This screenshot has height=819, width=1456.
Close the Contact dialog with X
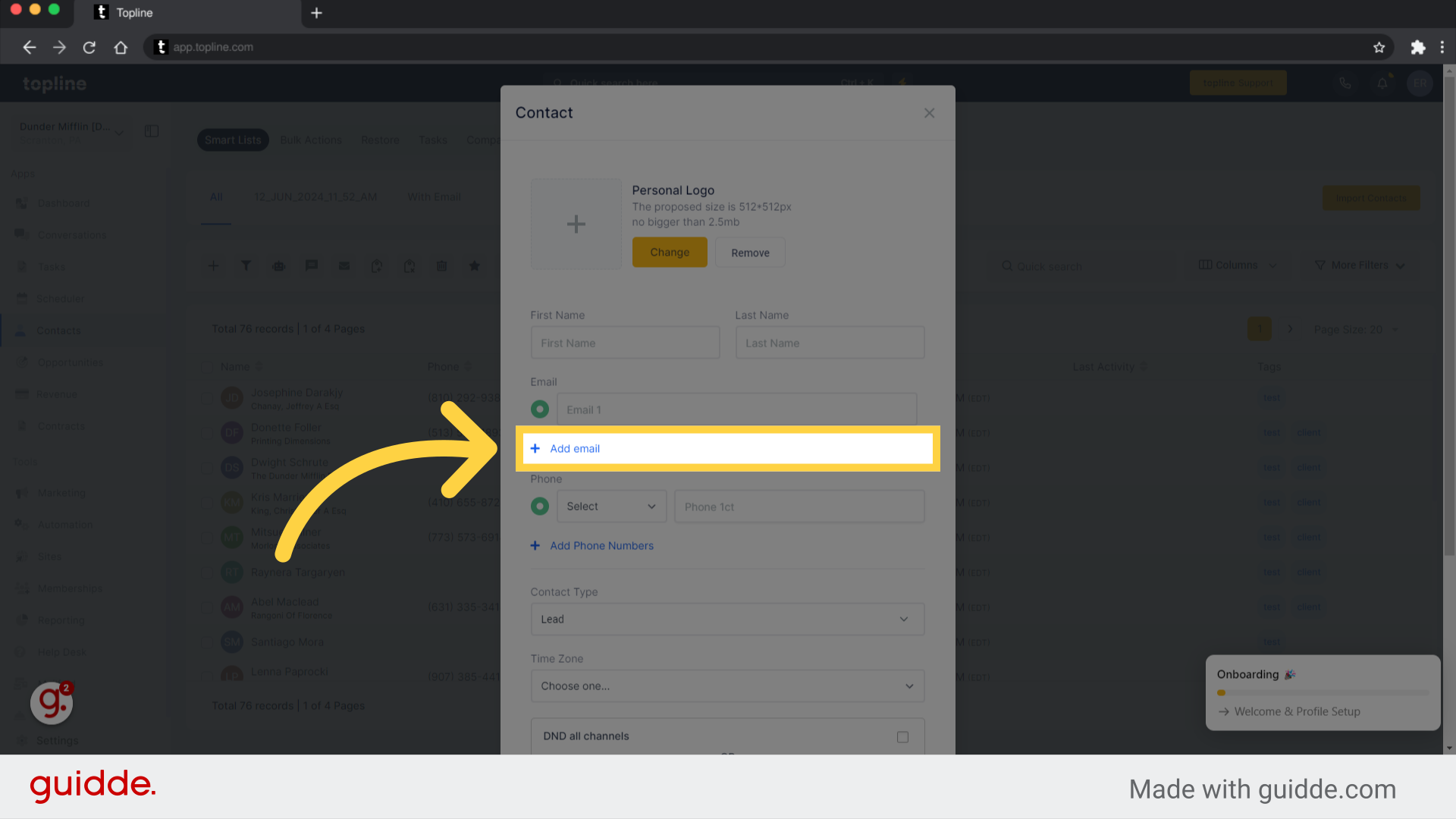929,113
